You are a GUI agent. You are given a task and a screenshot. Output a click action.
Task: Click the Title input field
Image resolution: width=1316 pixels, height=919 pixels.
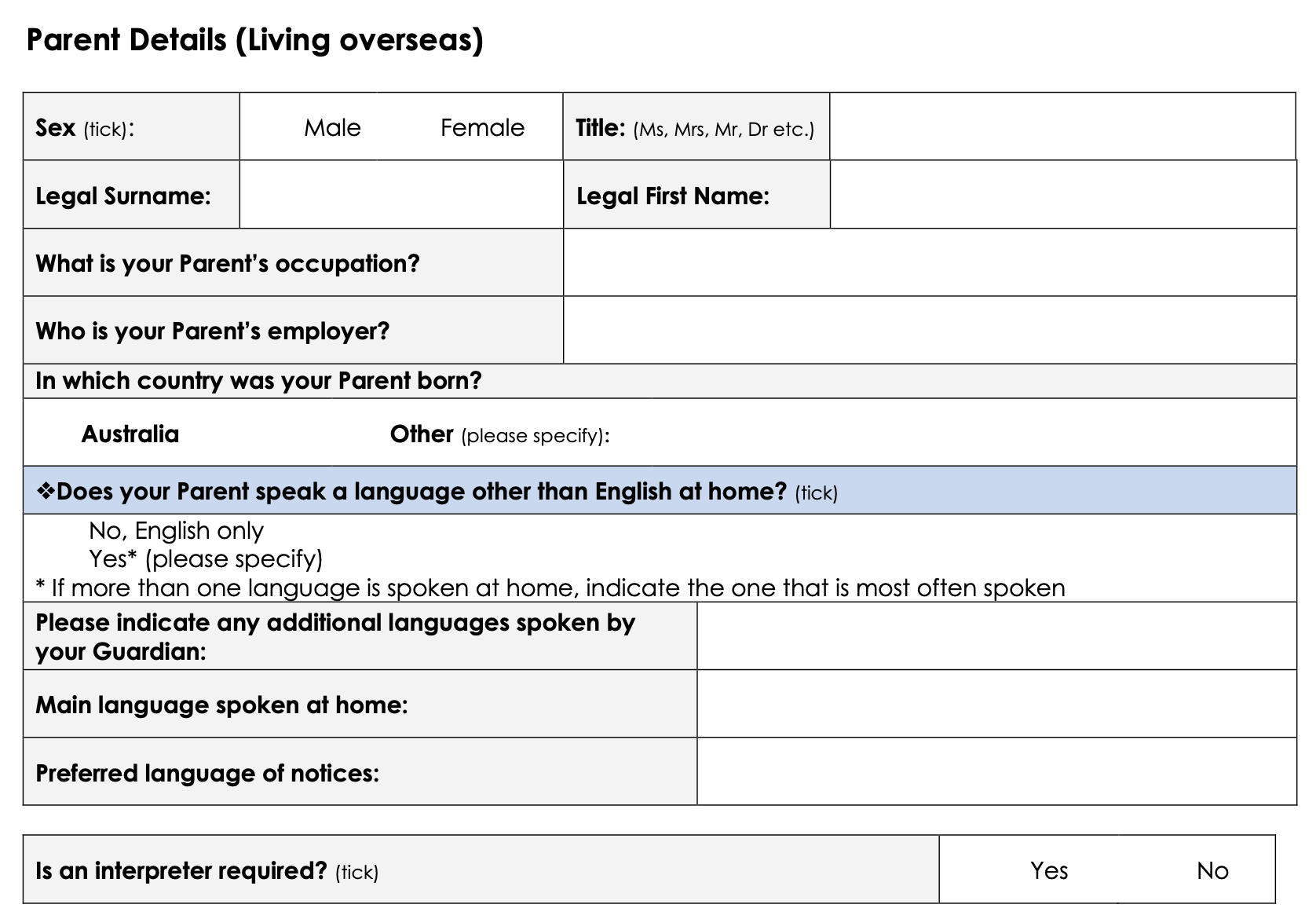coord(1062,127)
